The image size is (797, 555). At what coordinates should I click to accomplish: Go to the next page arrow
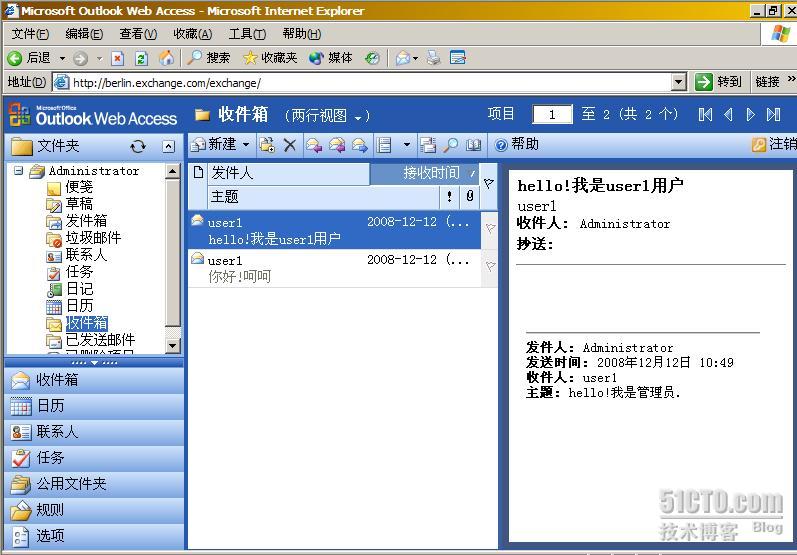pyautogui.click(x=750, y=114)
